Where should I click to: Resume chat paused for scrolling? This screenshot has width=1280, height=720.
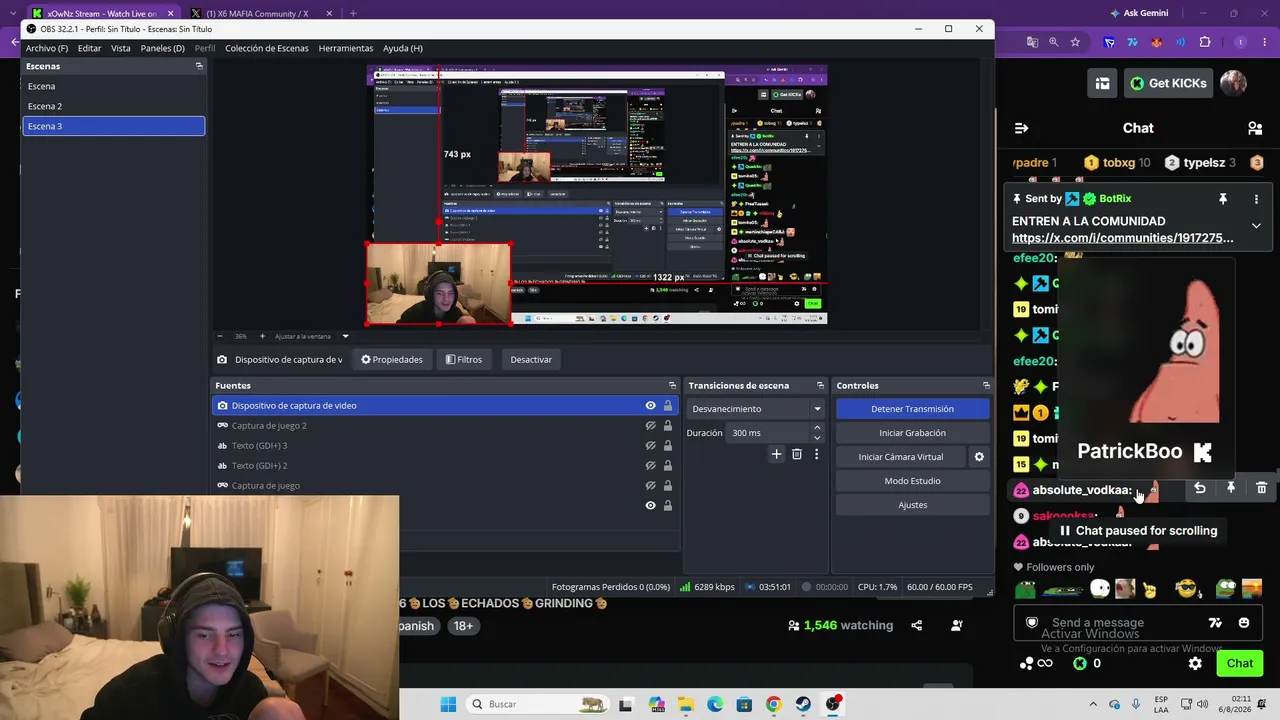pyautogui.click(x=1138, y=531)
